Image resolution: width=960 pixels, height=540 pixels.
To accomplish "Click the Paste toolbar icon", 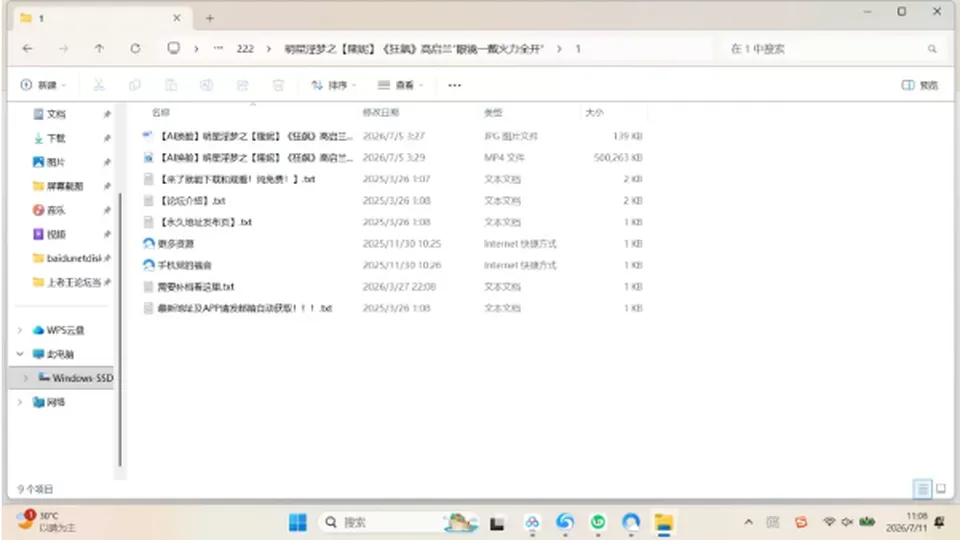I will click(x=171, y=85).
